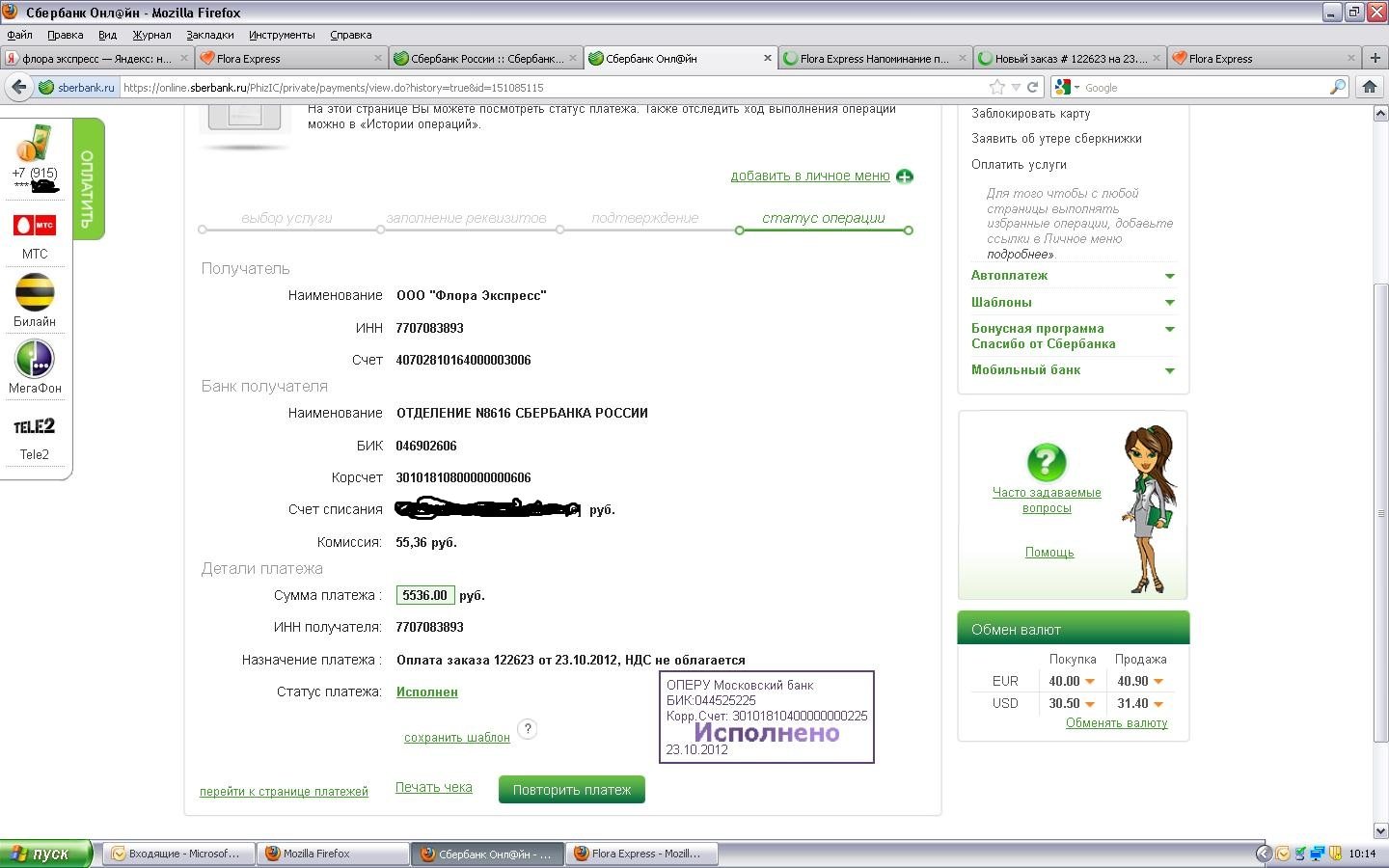
Task: Open the Windows 'пуск' Start button
Action: [46, 854]
